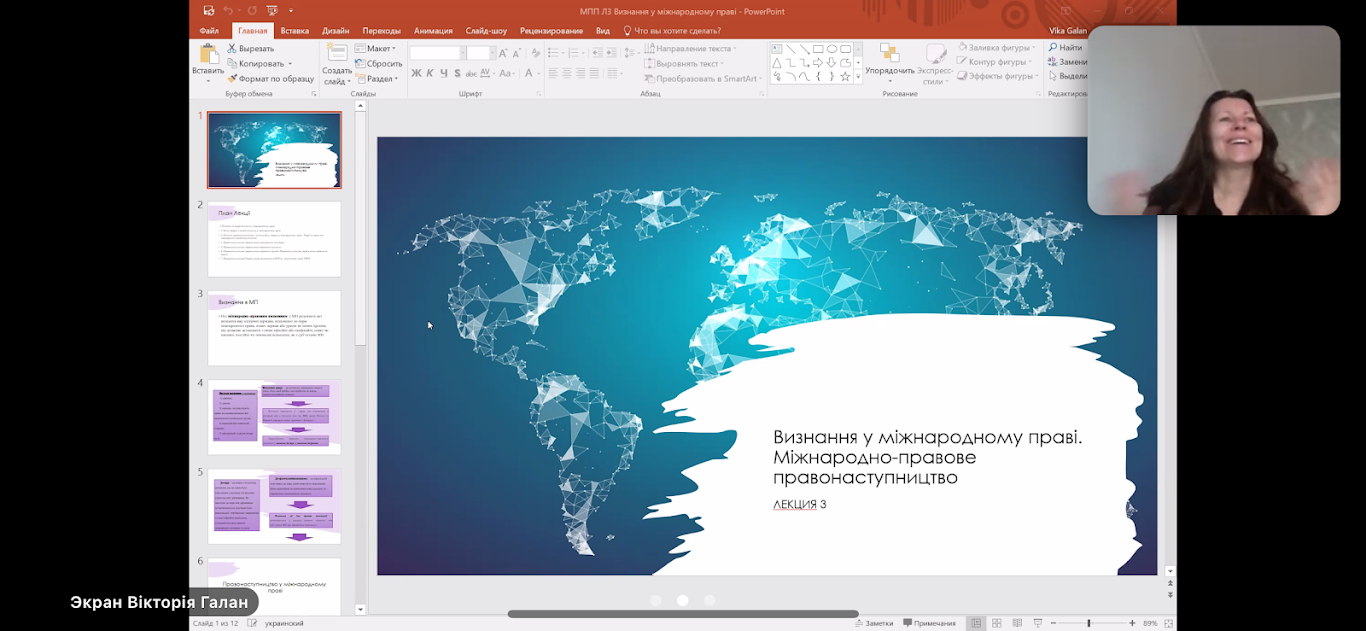This screenshot has height=631, width=1366.
Task: Switch to Slide Sorter view icon
Action: point(996,622)
